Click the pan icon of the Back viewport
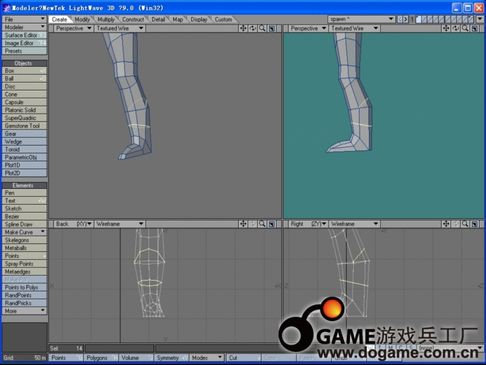The height and width of the screenshot is (365, 486). (x=243, y=224)
